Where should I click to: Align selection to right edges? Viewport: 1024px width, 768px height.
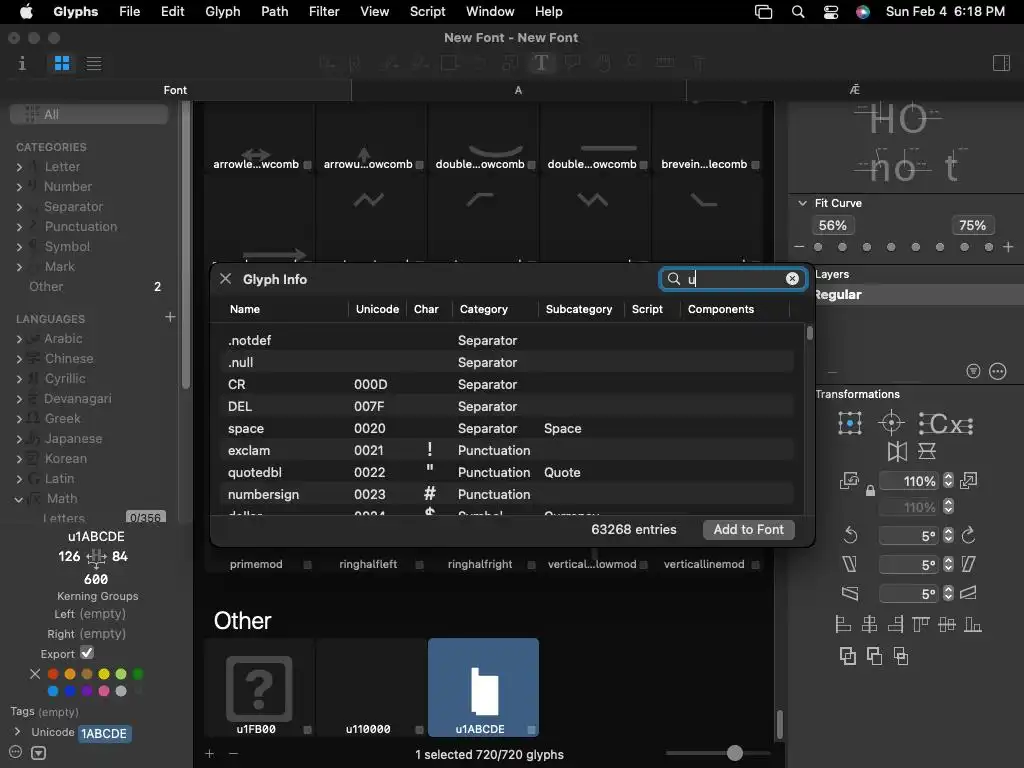click(895, 625)
